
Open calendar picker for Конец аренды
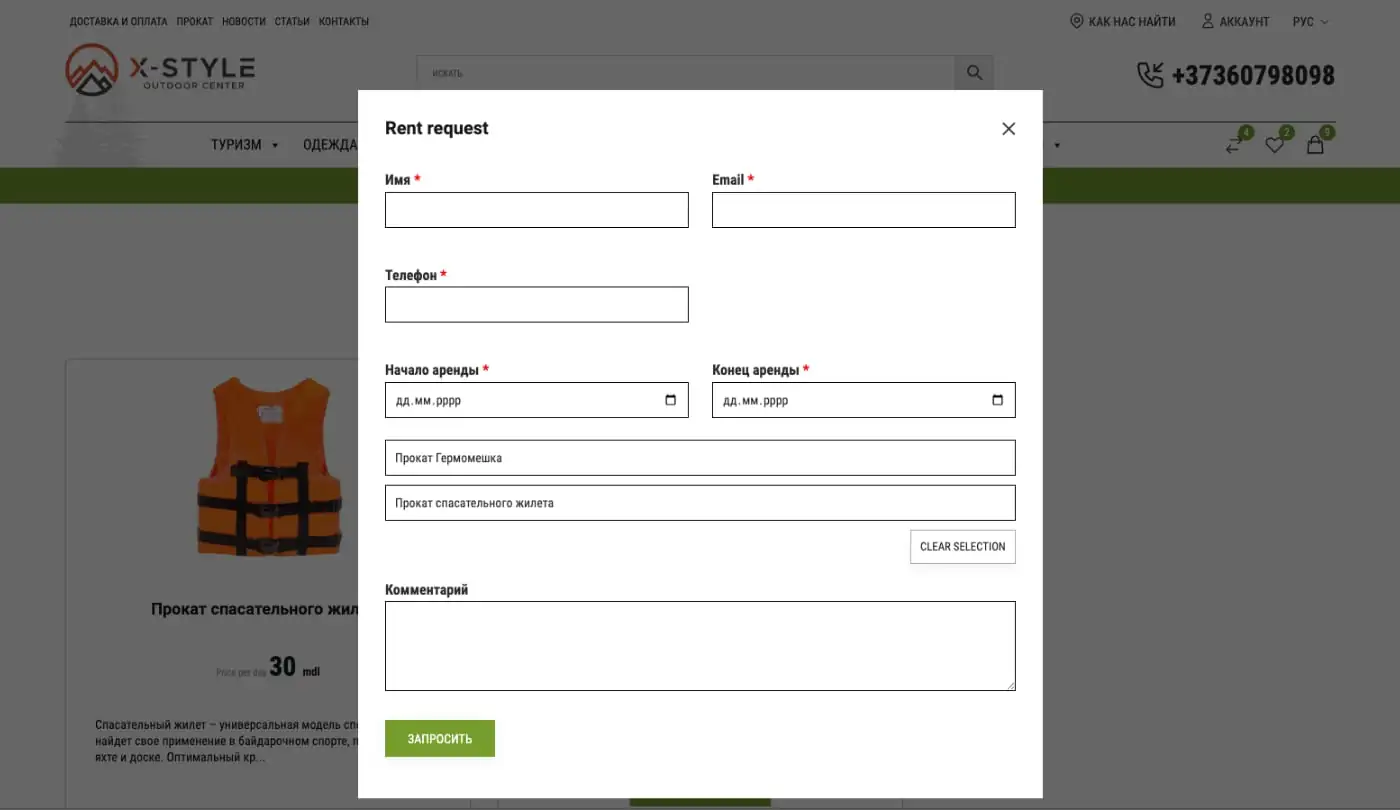click(997, 400)
